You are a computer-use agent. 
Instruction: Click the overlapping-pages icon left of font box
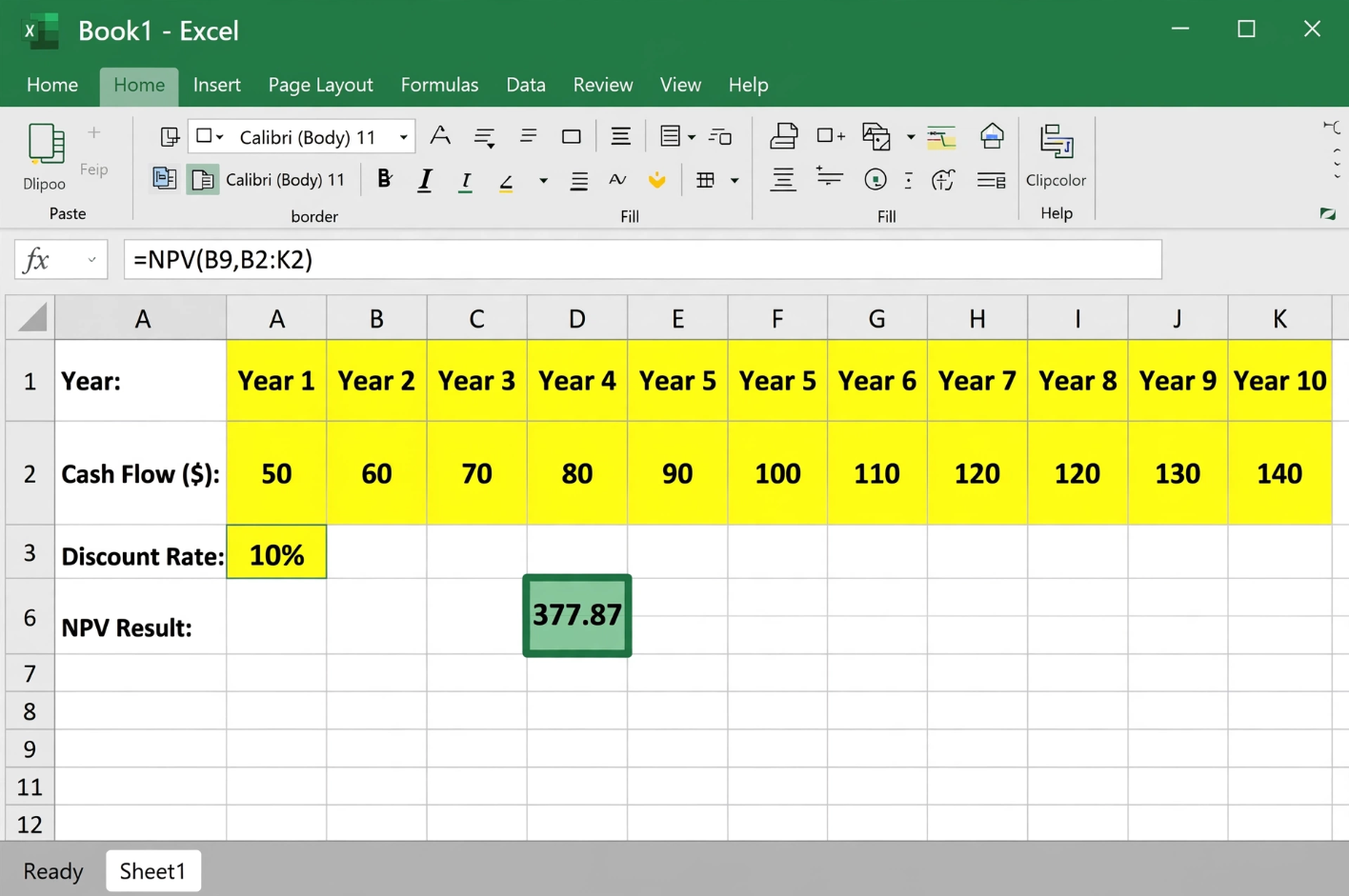170,137
